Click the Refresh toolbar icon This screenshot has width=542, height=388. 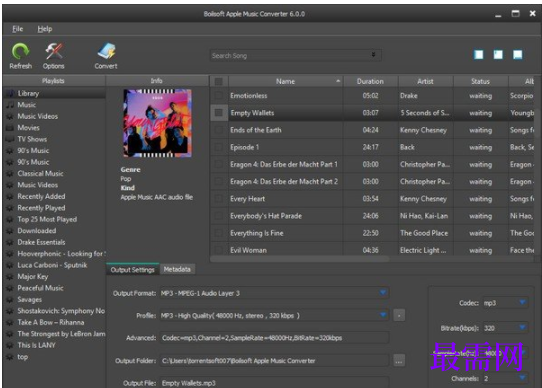pyautogui.click(x=20, y=52)
